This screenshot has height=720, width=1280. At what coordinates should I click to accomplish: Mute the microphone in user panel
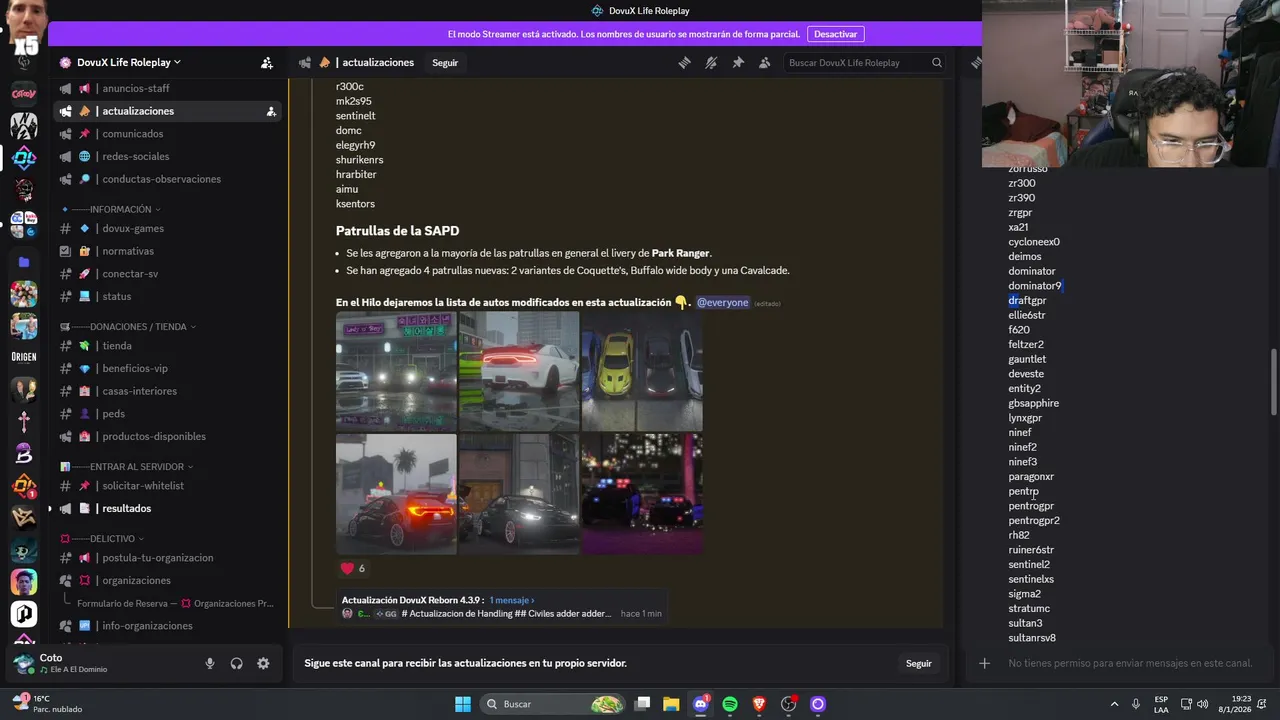[210, 663]
